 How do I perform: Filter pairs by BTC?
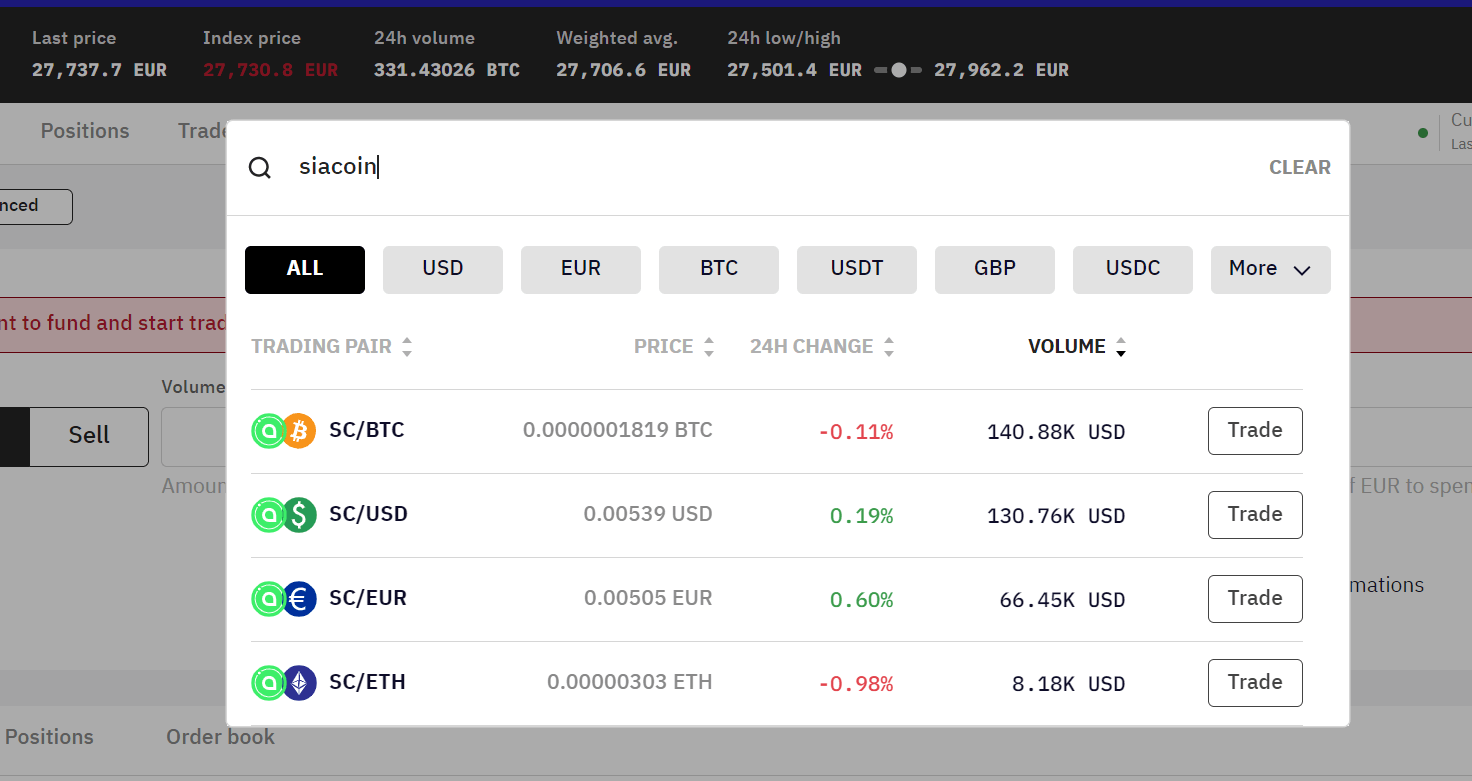[x=719, y=270]
